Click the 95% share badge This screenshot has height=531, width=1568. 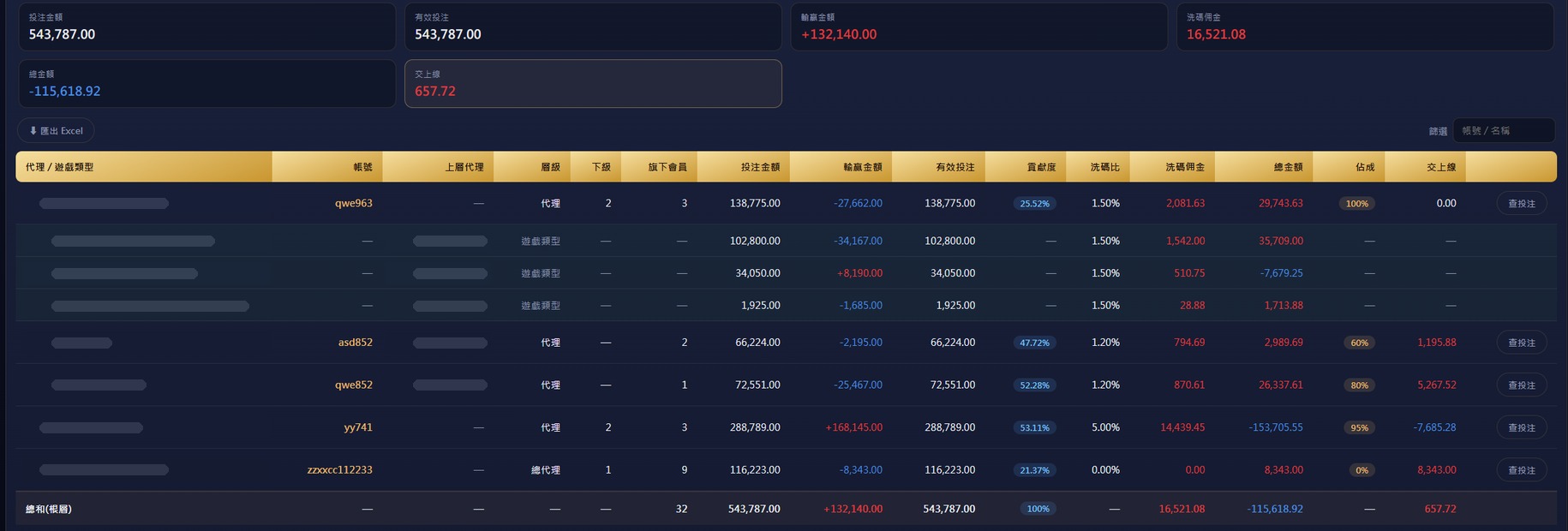tap(1360, 427)
